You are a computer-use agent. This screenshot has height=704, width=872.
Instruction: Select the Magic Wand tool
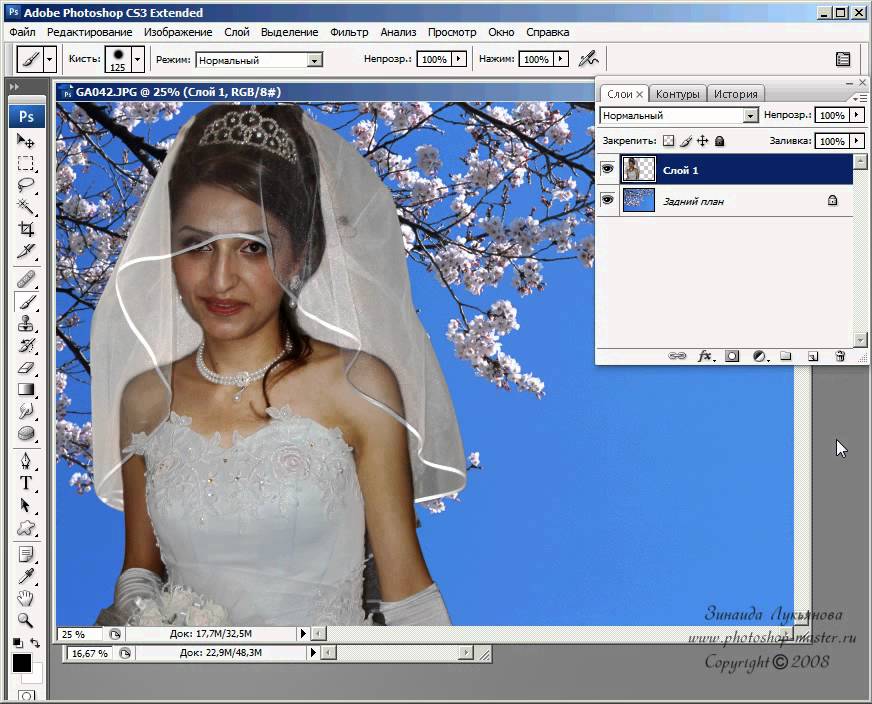coord(26,206)
